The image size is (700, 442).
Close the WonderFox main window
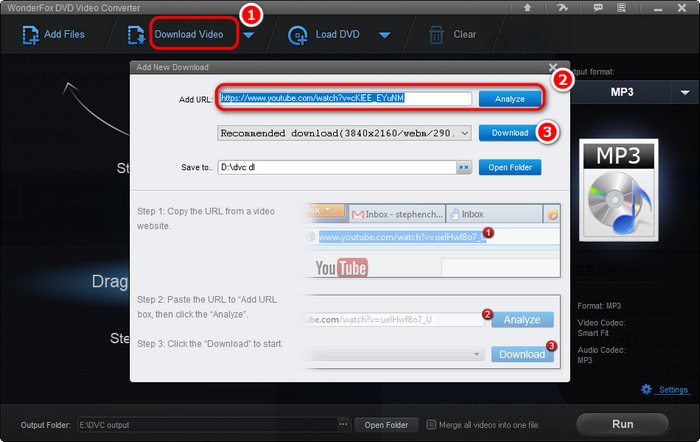682,8
